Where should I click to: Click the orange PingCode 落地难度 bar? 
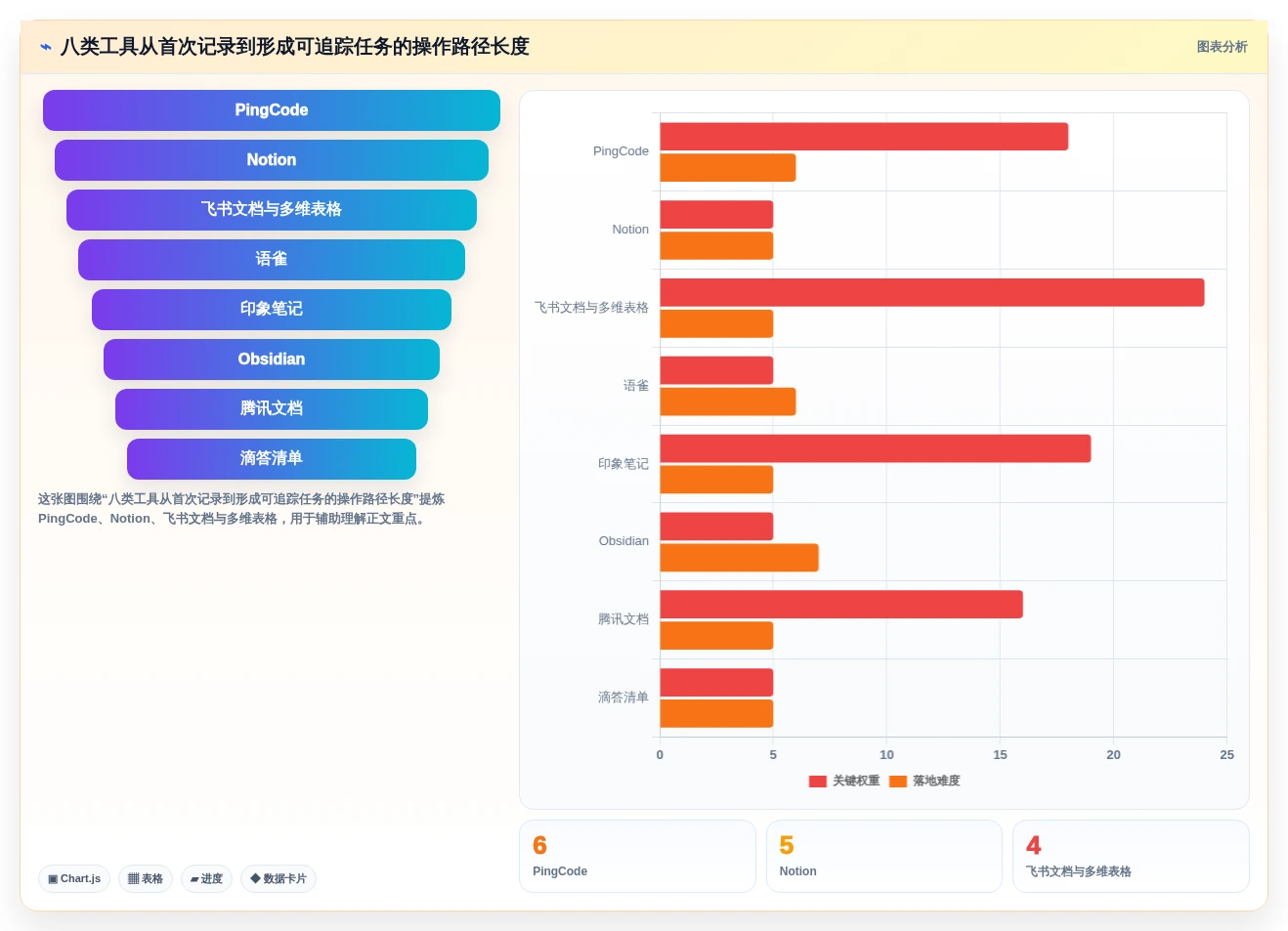728,168
